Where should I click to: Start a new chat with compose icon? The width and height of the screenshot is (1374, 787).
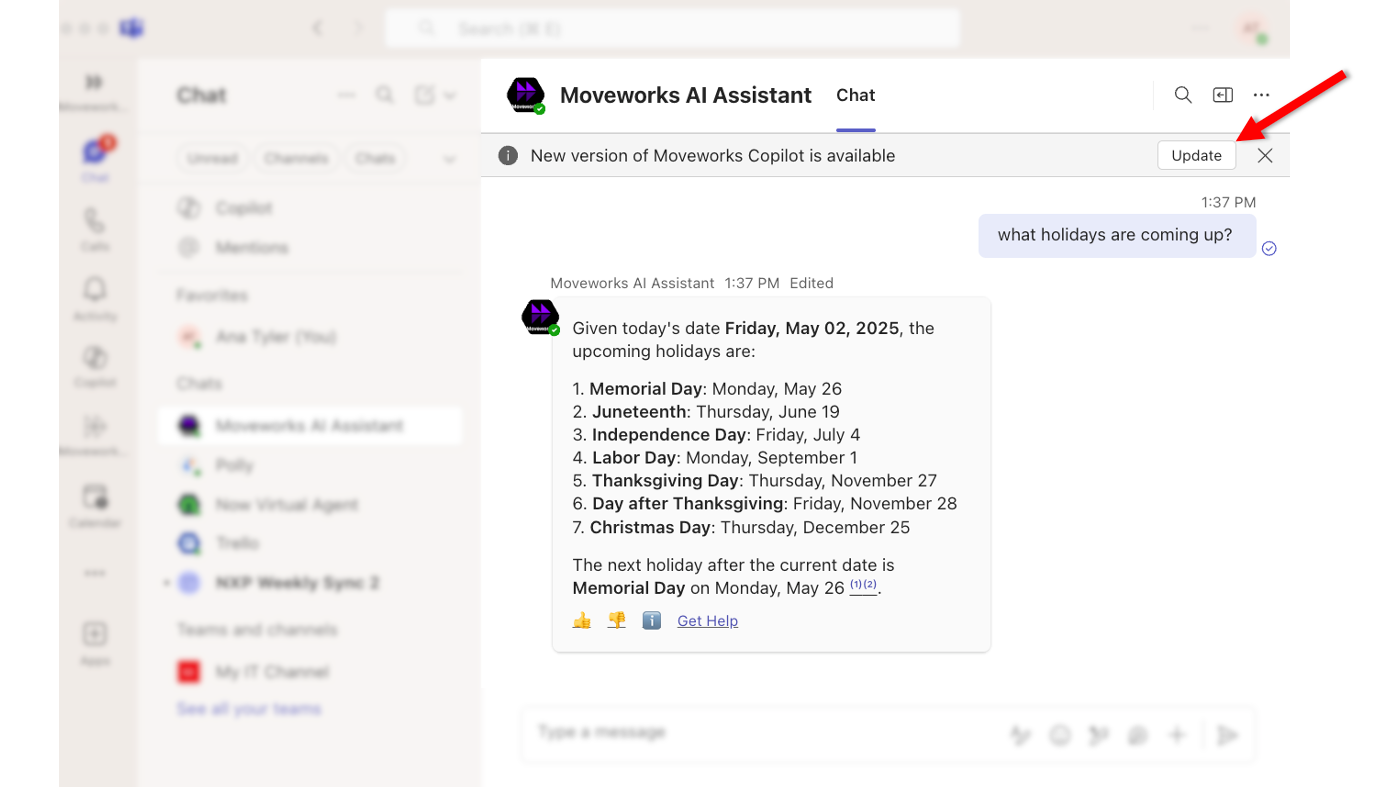(425, 95)
